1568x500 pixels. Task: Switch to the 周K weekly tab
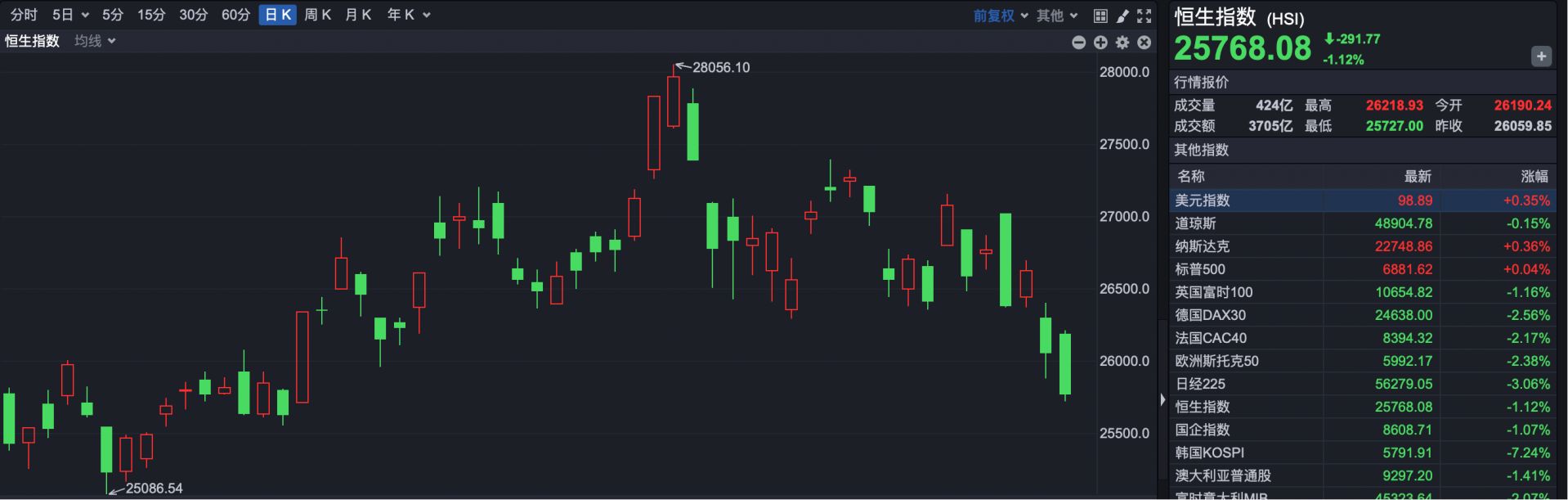point(317,15)
